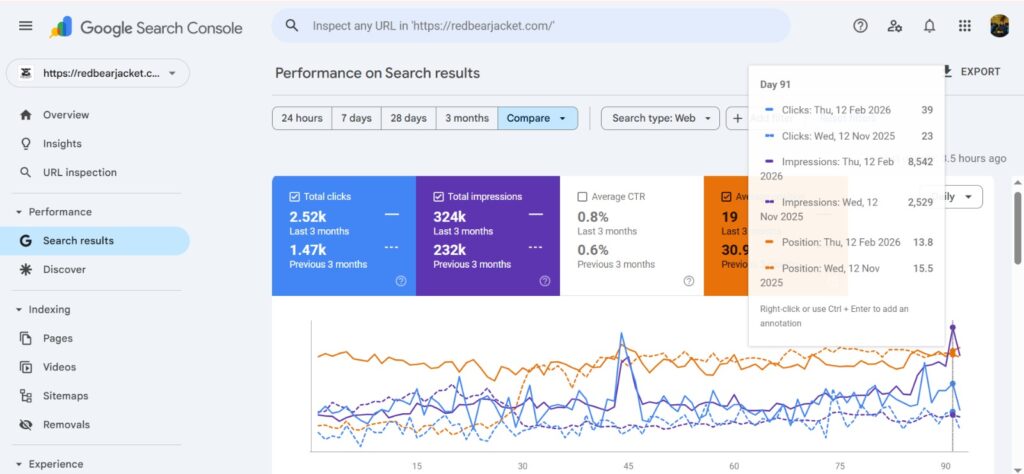The height and width of the screenshot is (474, 1024).
Task: Click the EXPORT button
Action: click(x=970, y=72)
